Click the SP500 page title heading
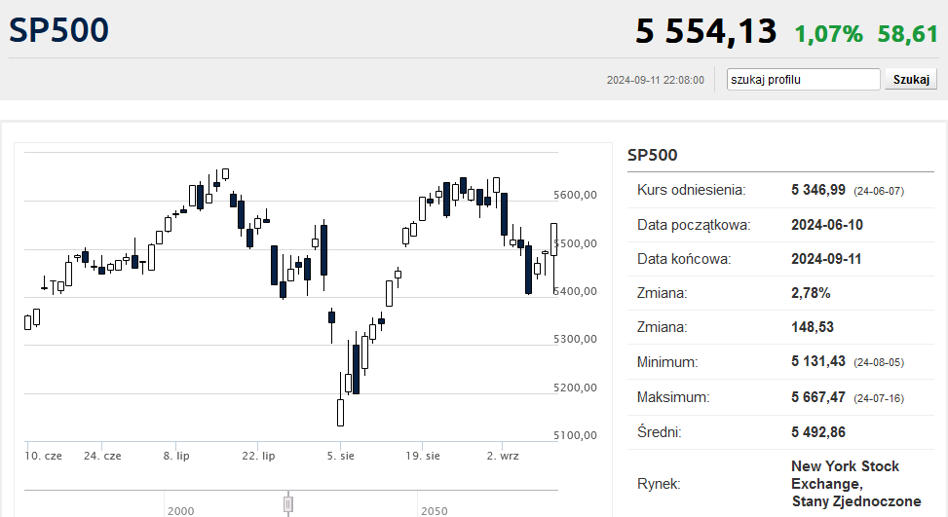Image resolution: width=948 pixels, height=517 pixels. click(59, 30)
